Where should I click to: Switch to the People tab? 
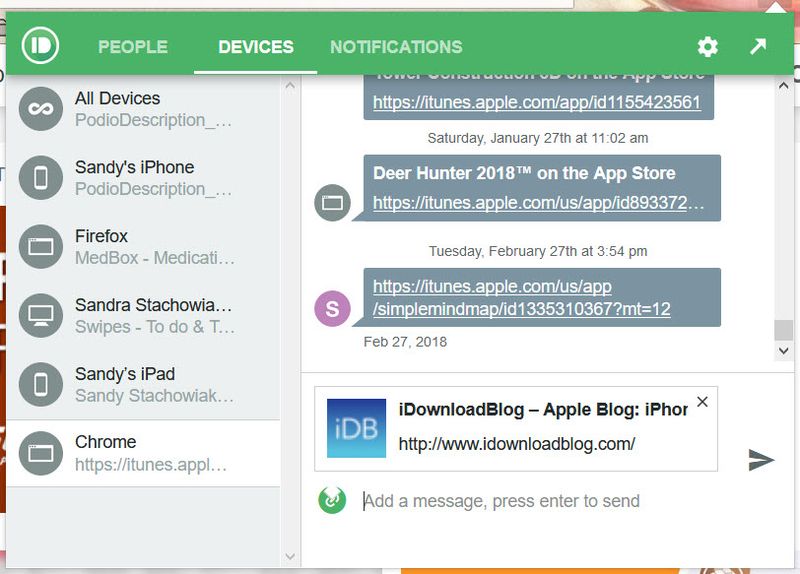tap(133, 47)
